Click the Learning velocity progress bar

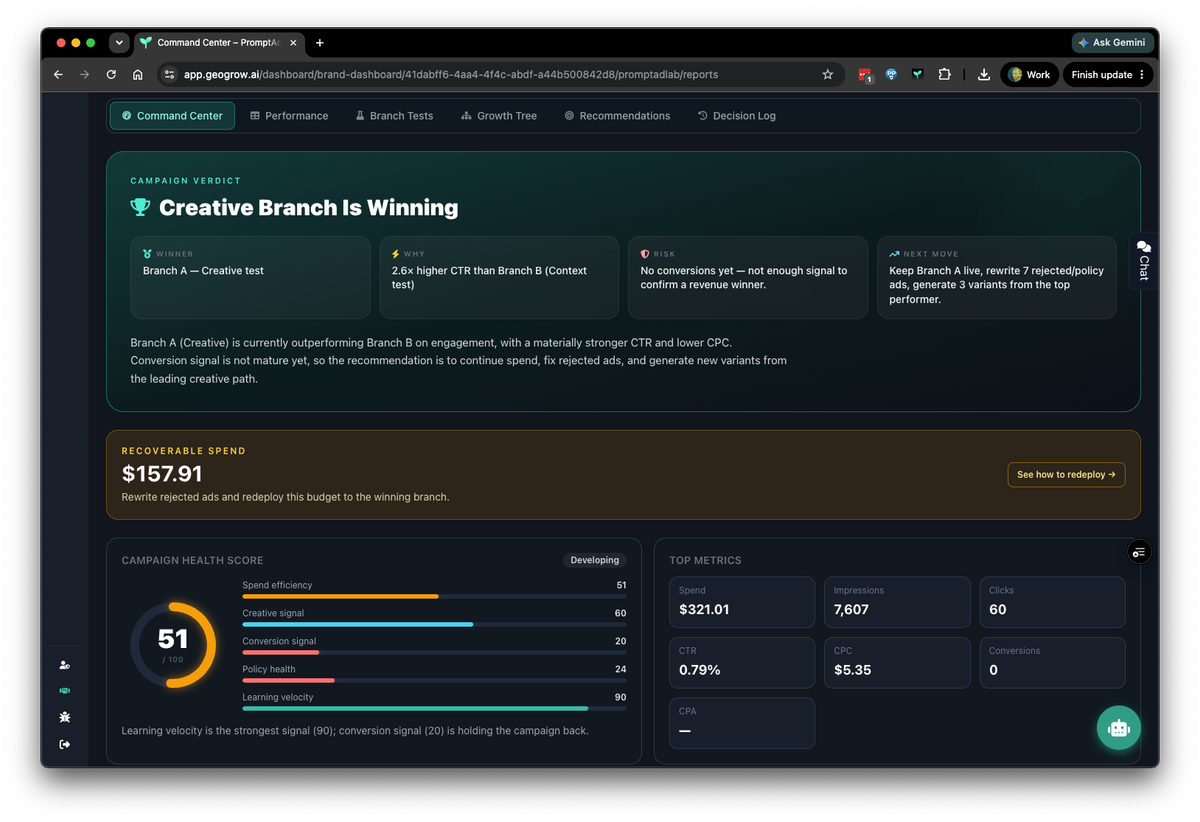pos(434,709)
